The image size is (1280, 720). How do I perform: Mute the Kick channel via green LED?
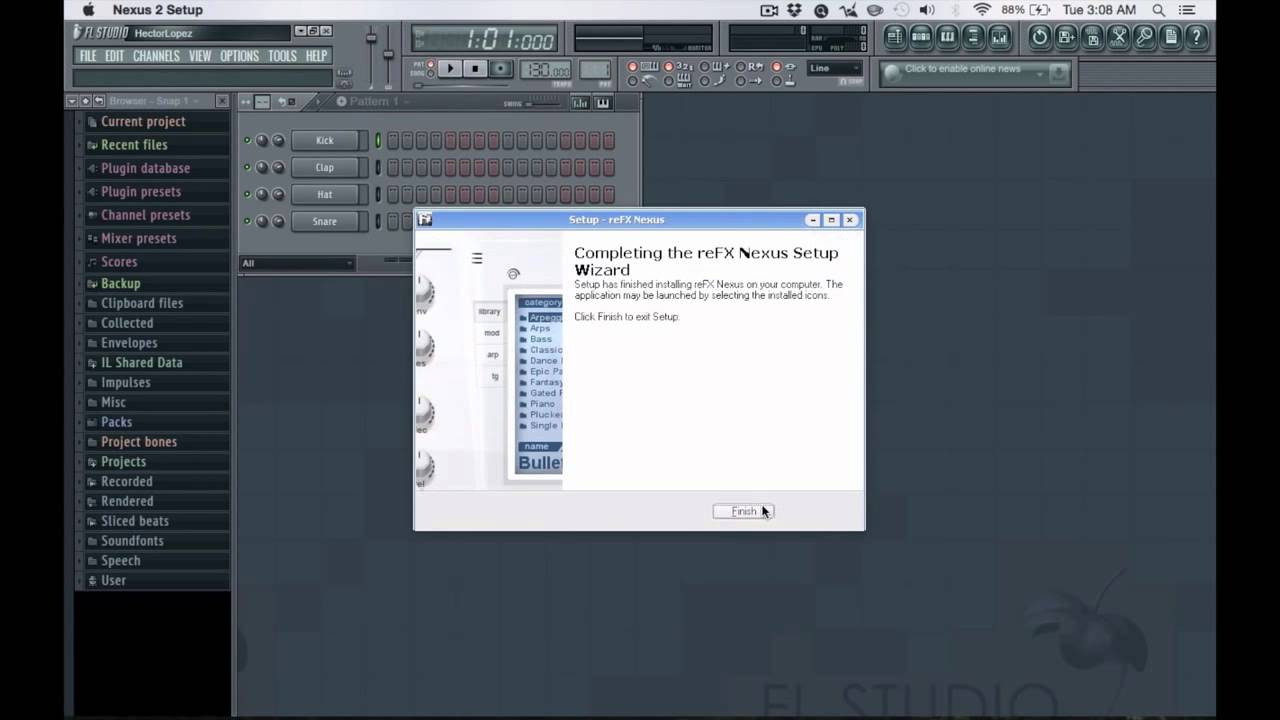(247, 140)
